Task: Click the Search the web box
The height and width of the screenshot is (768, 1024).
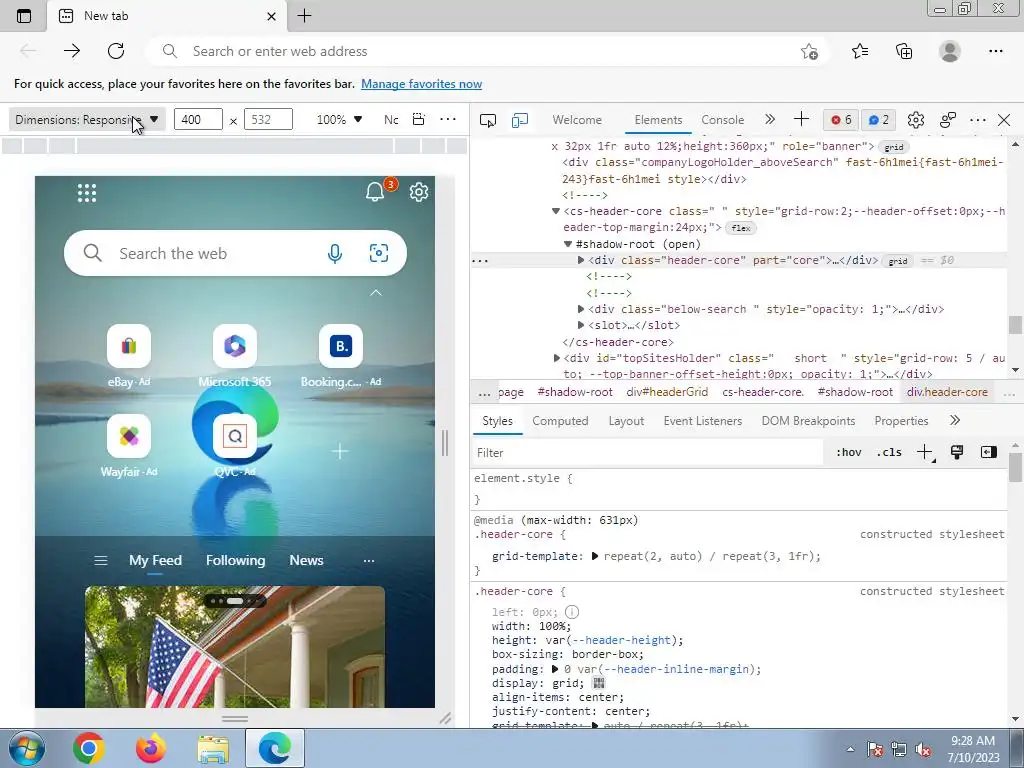Action: click(235, 253)
